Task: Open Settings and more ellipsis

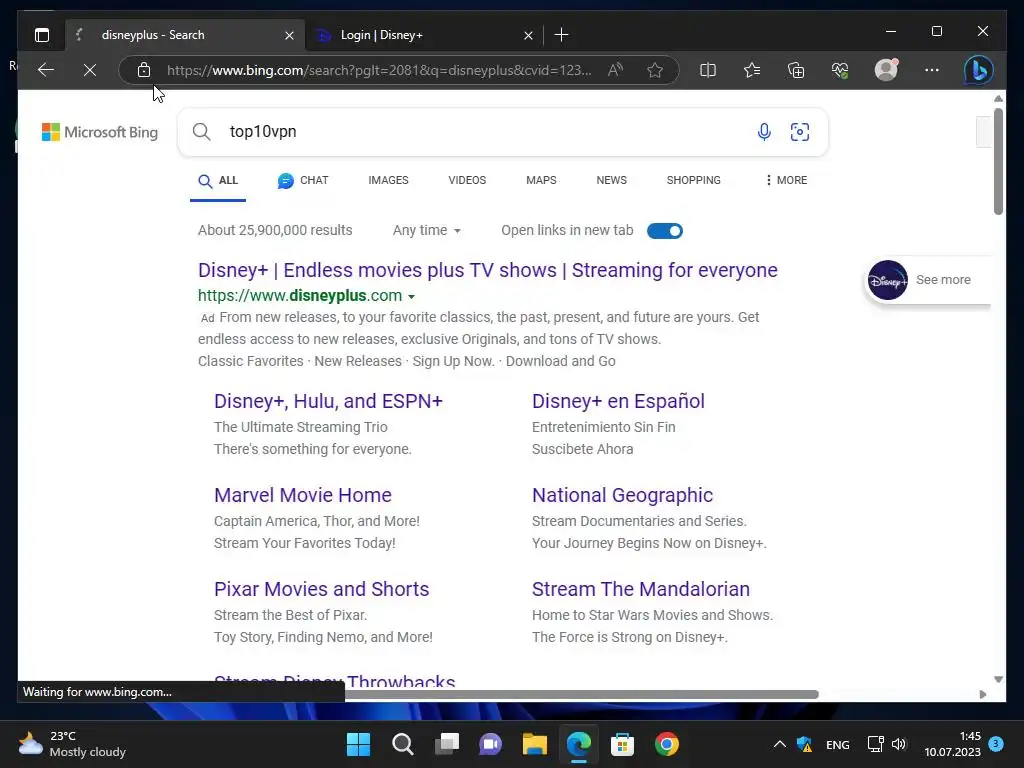Action: point(932,70)
